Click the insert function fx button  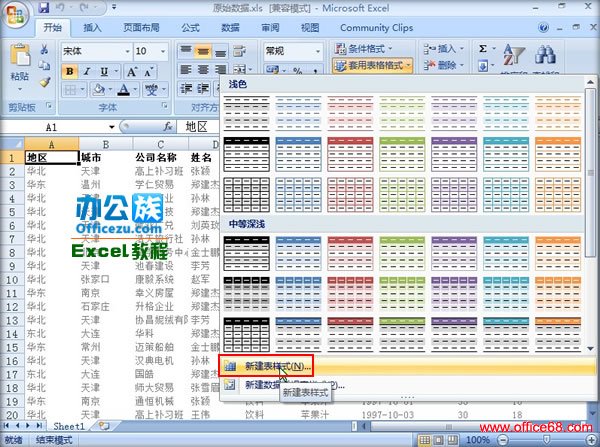coord(168,127)
